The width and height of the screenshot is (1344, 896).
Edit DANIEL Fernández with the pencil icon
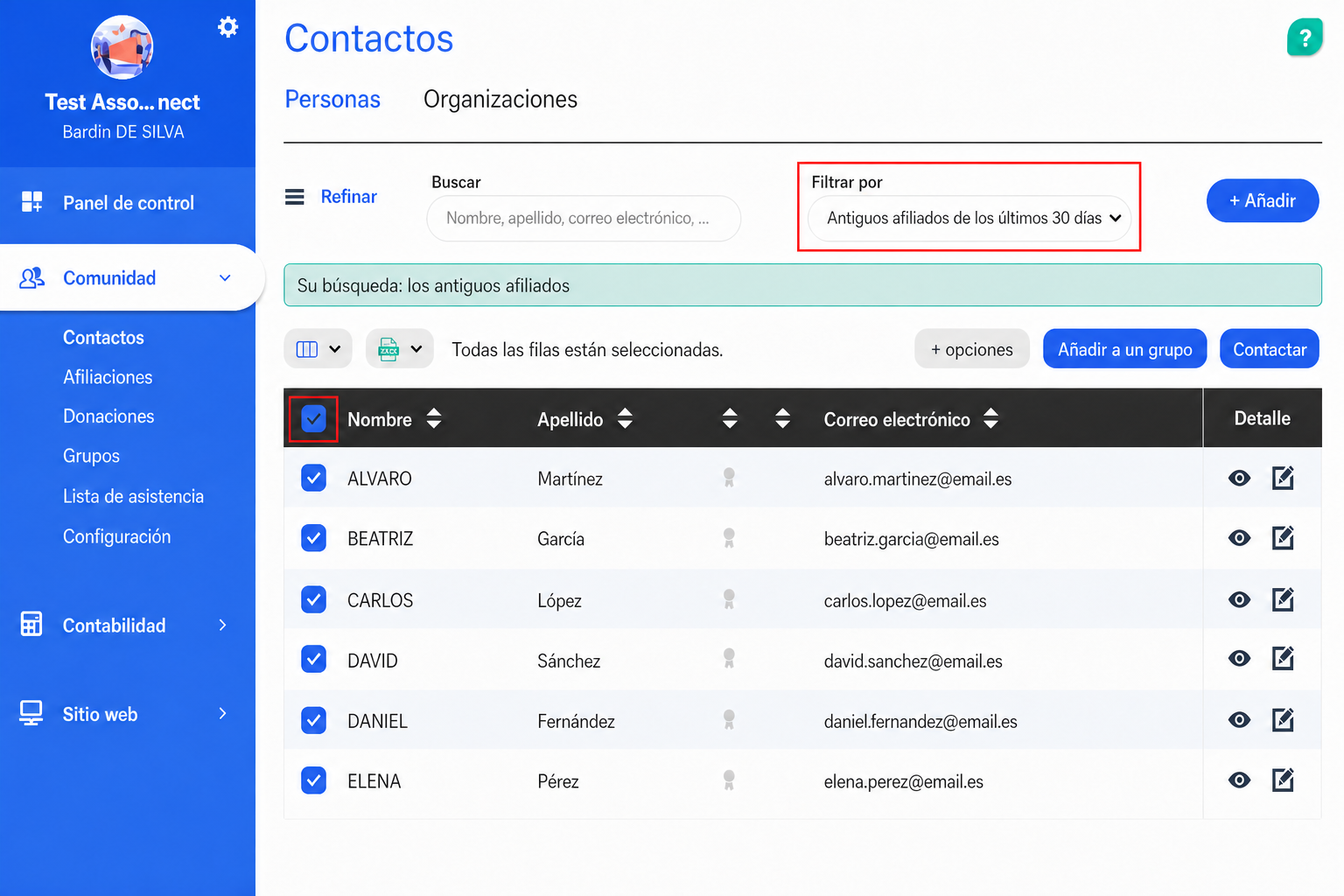(x=1283, y=719)
